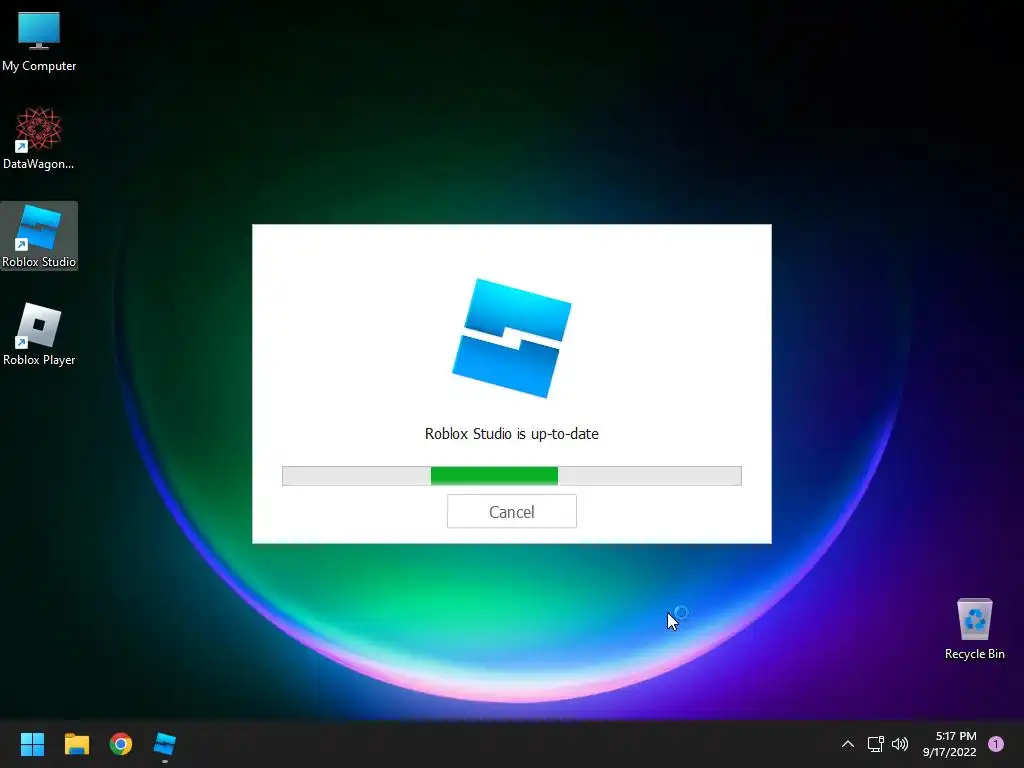
Task: Click the Roblox Studio logo in the dialog
Action: pos(511,338)
